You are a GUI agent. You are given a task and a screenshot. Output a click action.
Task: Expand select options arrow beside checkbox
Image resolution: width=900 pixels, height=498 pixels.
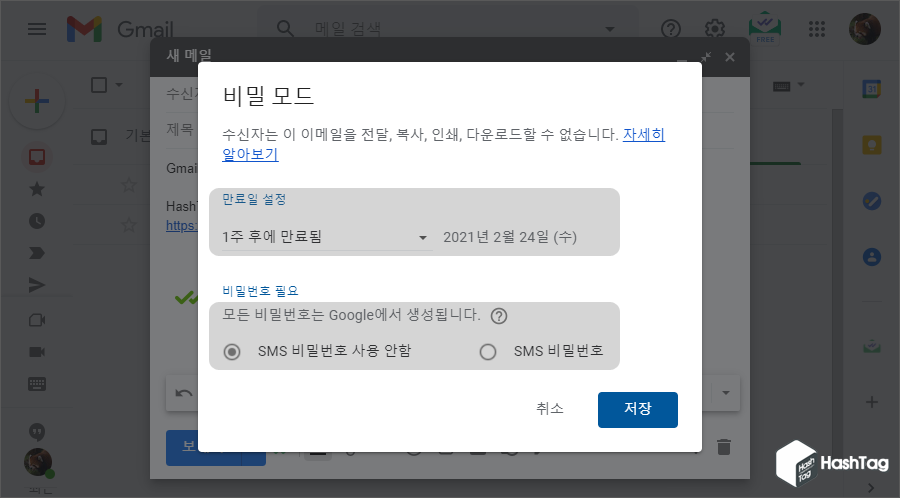click(119, 85)
